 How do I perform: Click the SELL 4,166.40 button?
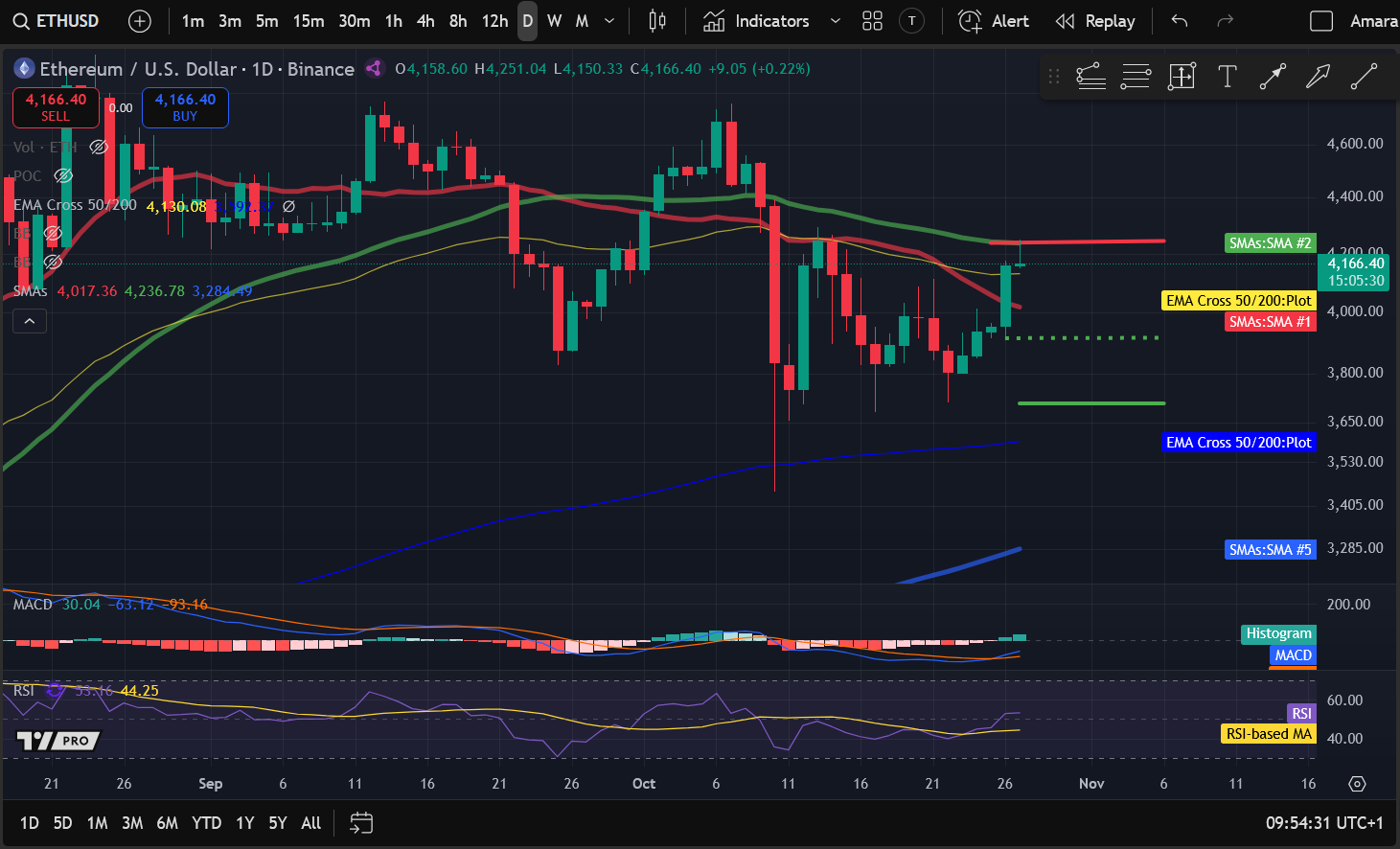55,107
